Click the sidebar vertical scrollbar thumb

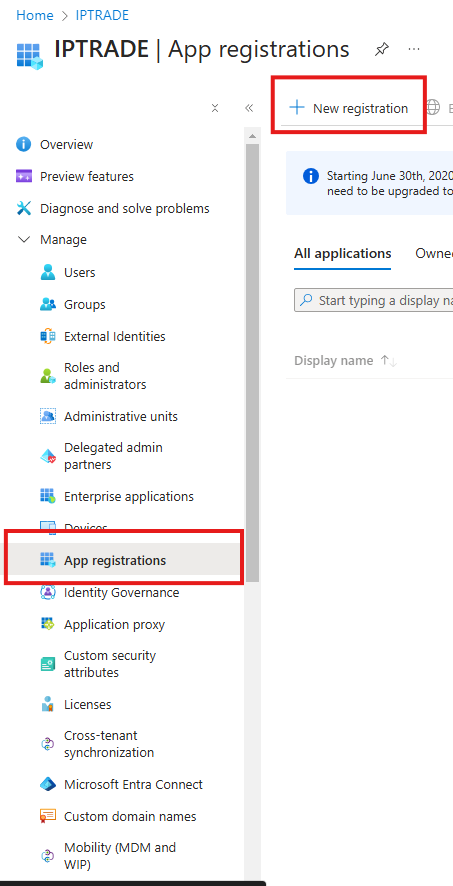[x=252, y=363]
